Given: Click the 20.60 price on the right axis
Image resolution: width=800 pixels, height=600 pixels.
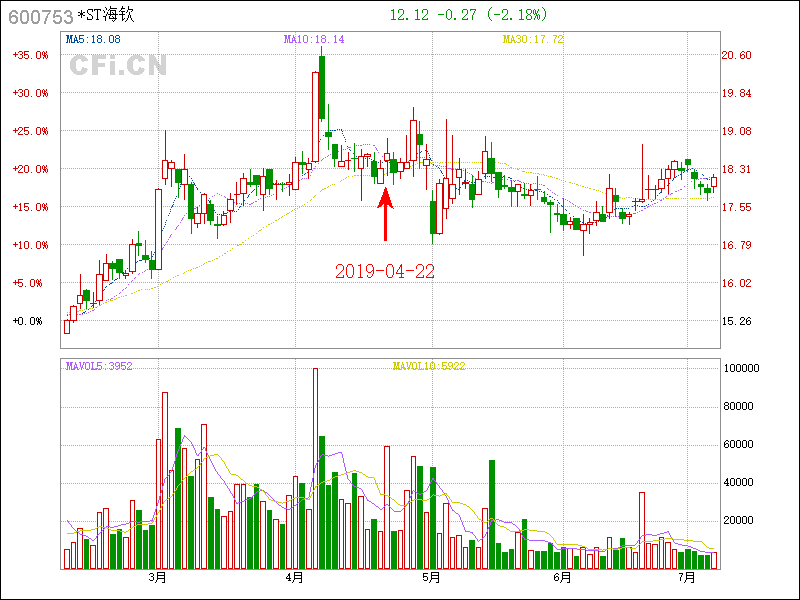Looking at the screenshot, I should [x=737, y=56].
